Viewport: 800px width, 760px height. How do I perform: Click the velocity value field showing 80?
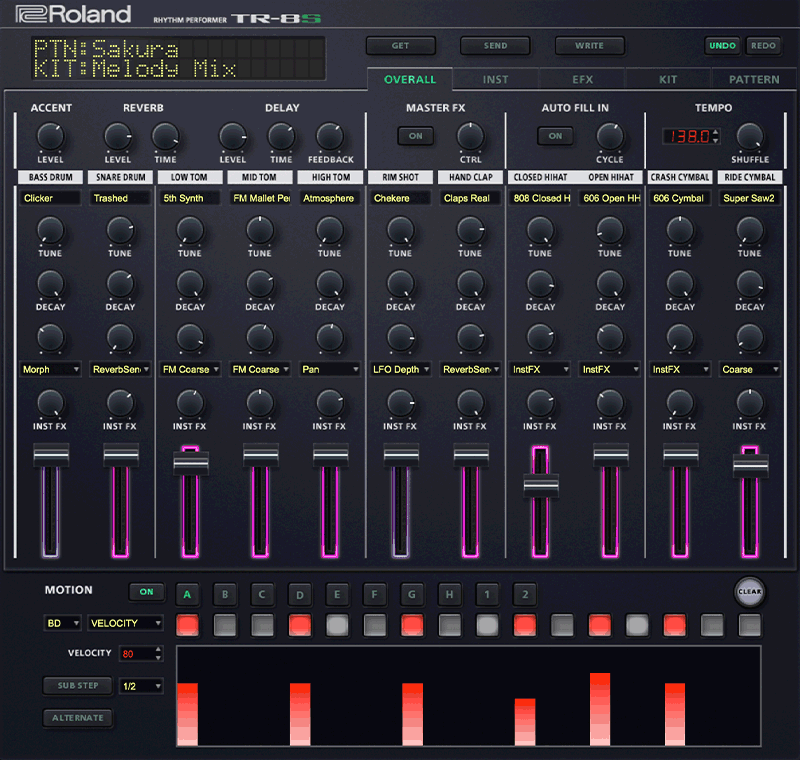coord(140,653)
